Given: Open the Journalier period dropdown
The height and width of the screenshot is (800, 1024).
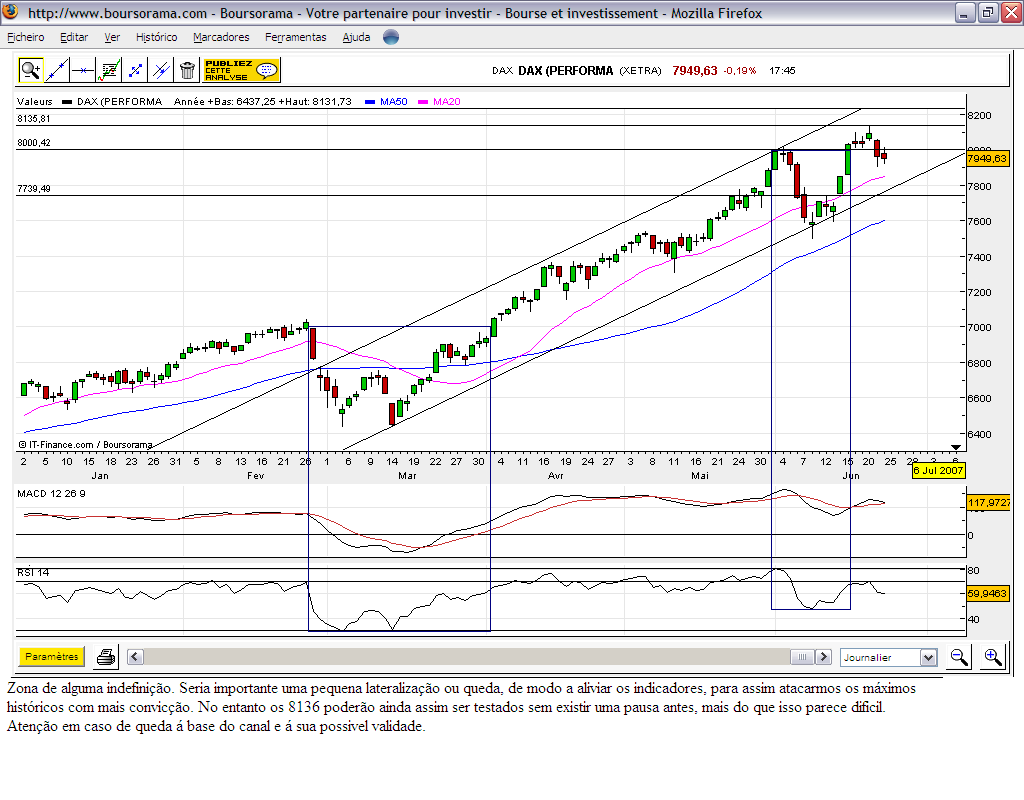Looking at the screenshot, I should tap(889, 658).
